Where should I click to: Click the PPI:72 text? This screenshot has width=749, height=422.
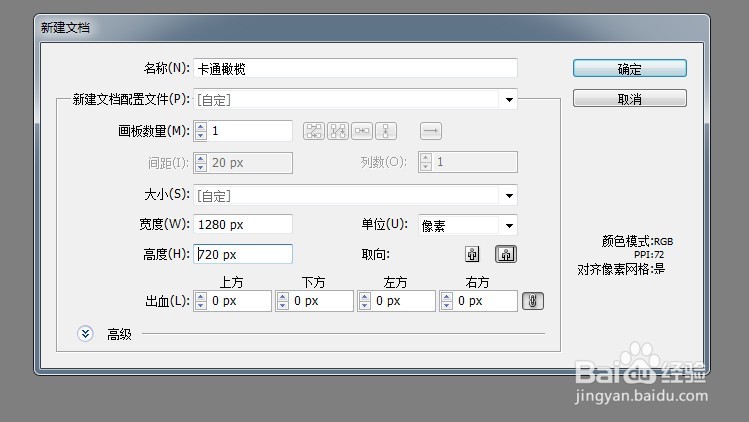pos(649,254)
